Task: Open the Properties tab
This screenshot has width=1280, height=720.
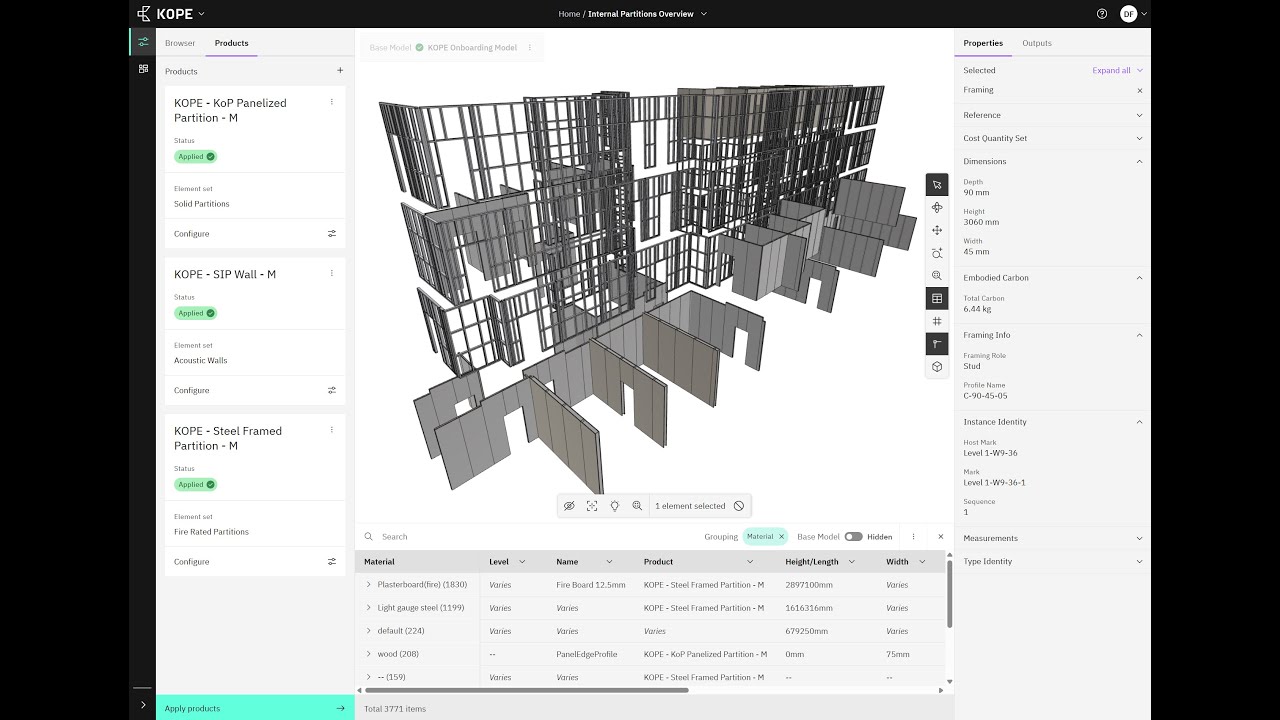Action: tap(983, 43)
